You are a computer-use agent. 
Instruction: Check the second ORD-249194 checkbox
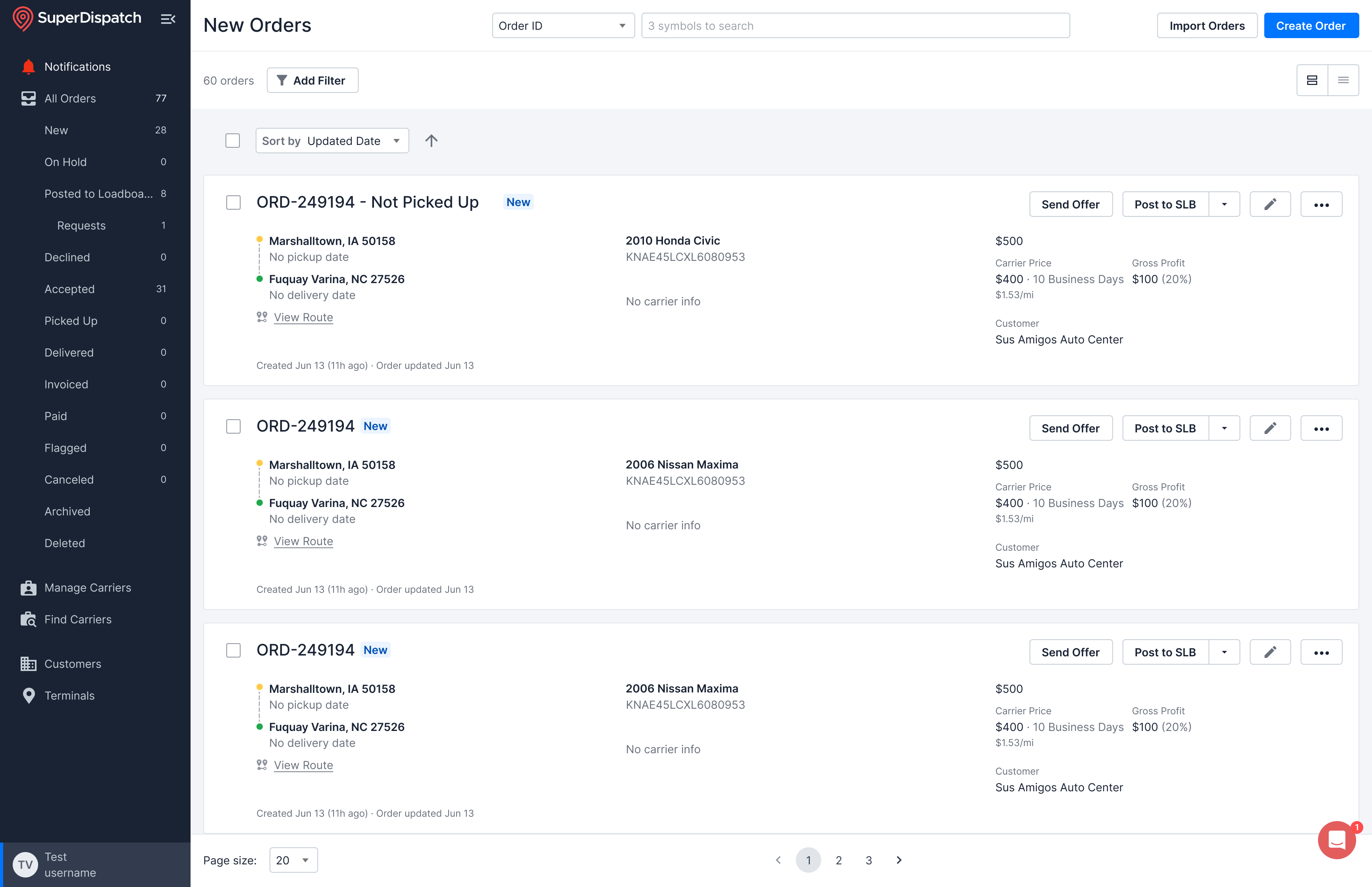233,426
